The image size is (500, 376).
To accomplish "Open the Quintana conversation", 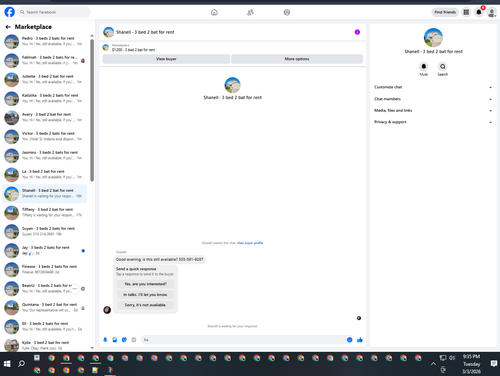I will pyautogui.click(x=45, y=307).
